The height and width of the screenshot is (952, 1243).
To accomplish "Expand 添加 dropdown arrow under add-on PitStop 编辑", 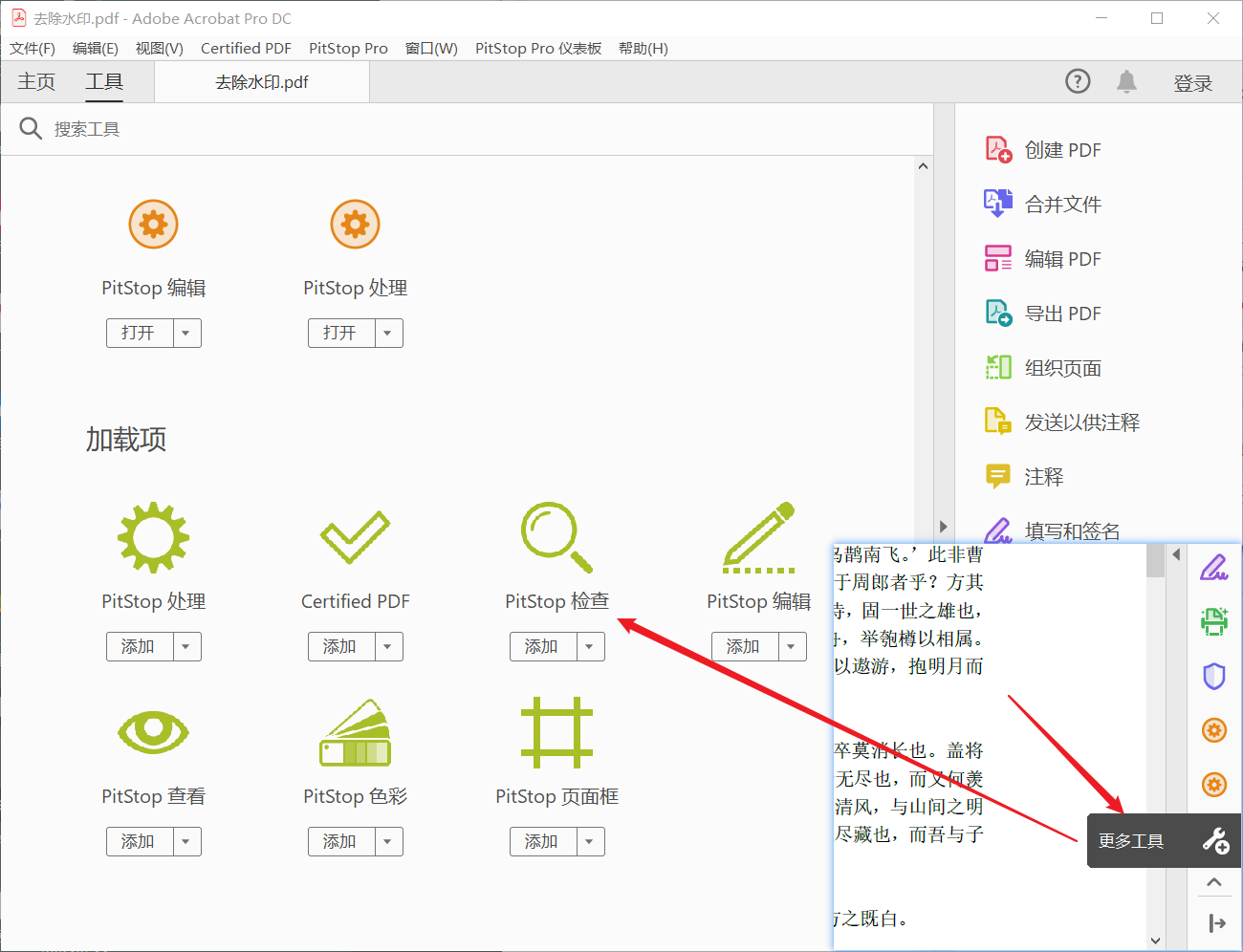I will [792, 647].
